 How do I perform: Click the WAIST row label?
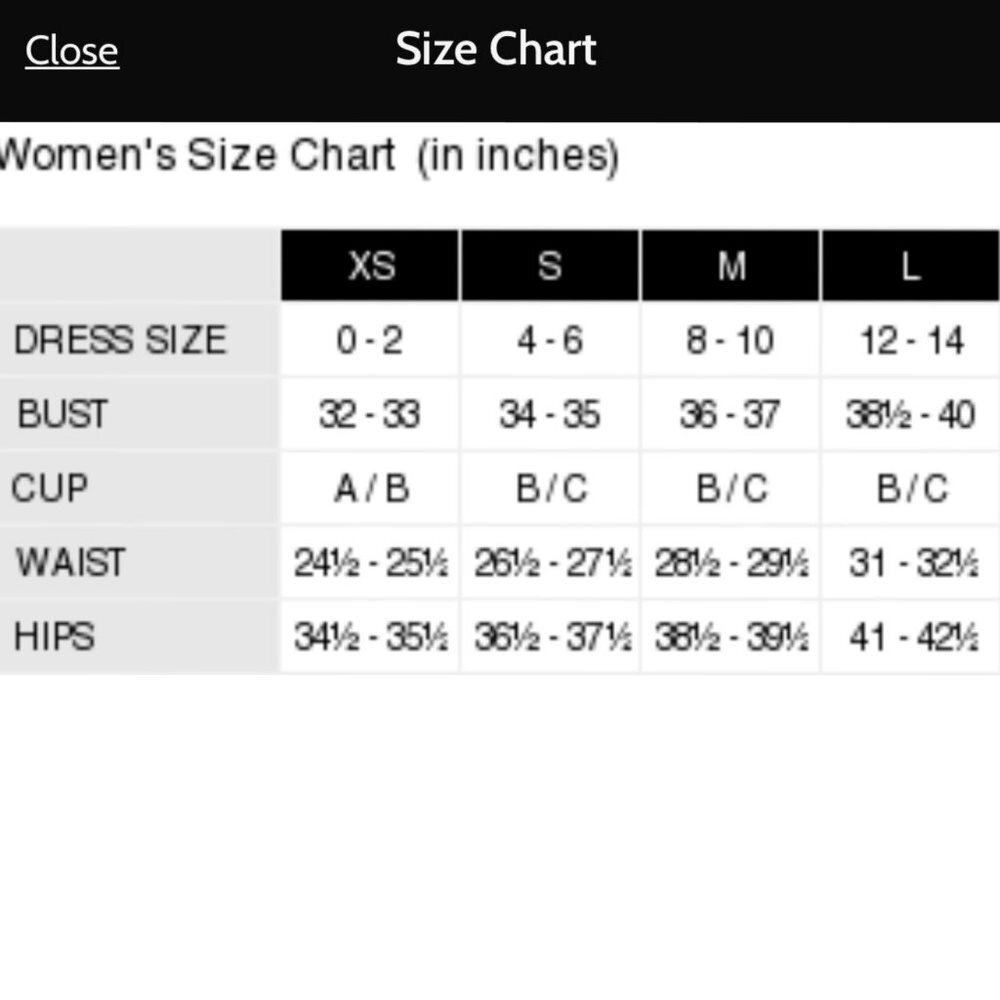coord(70,562)
